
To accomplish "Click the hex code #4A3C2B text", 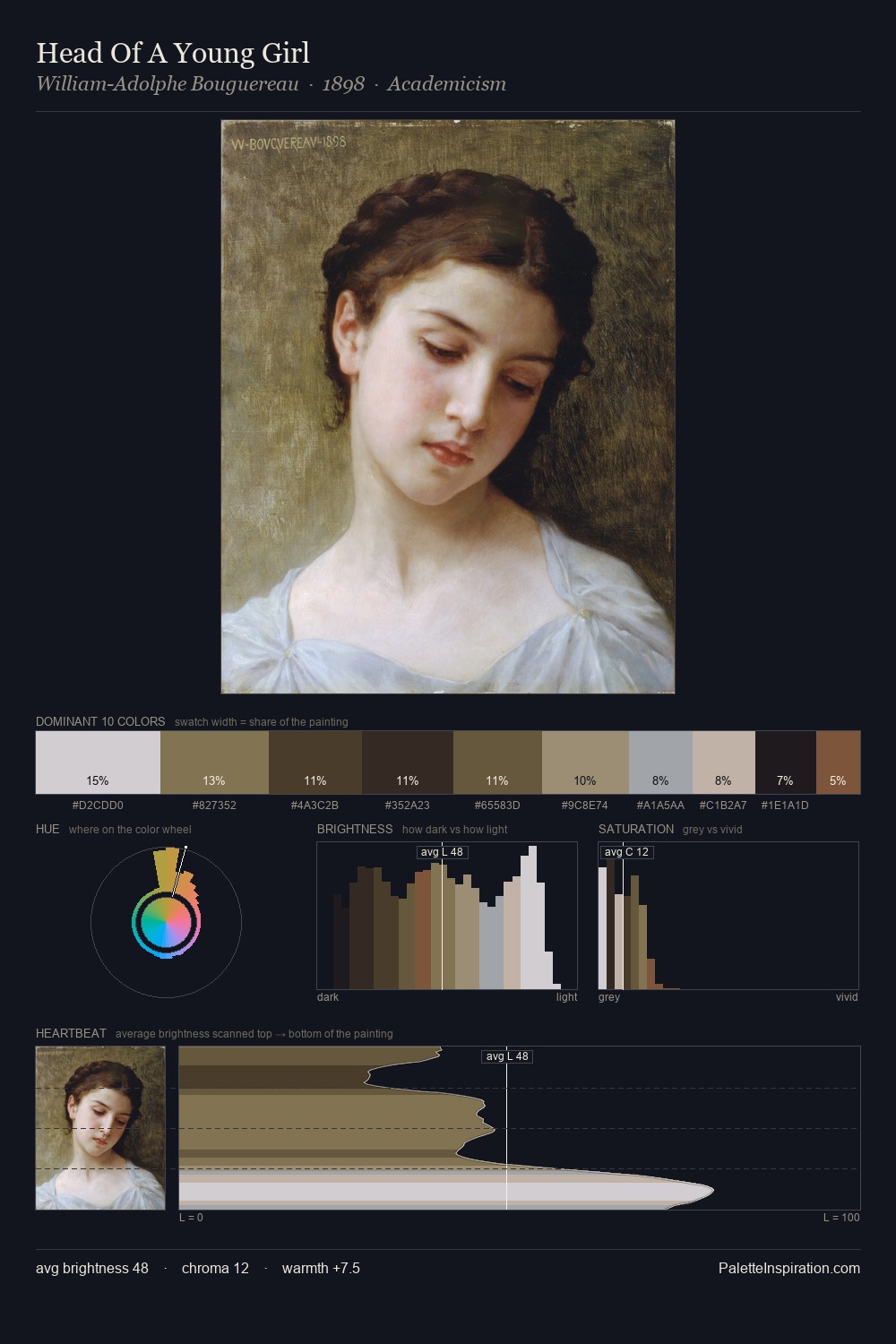I will coord(314,806).
